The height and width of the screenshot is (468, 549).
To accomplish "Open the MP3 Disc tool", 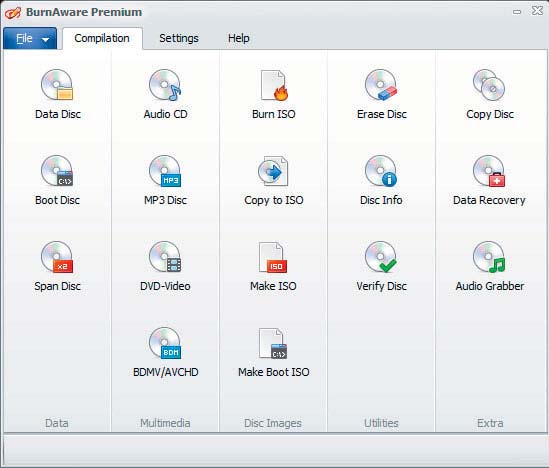I will [x=165, y=181].
